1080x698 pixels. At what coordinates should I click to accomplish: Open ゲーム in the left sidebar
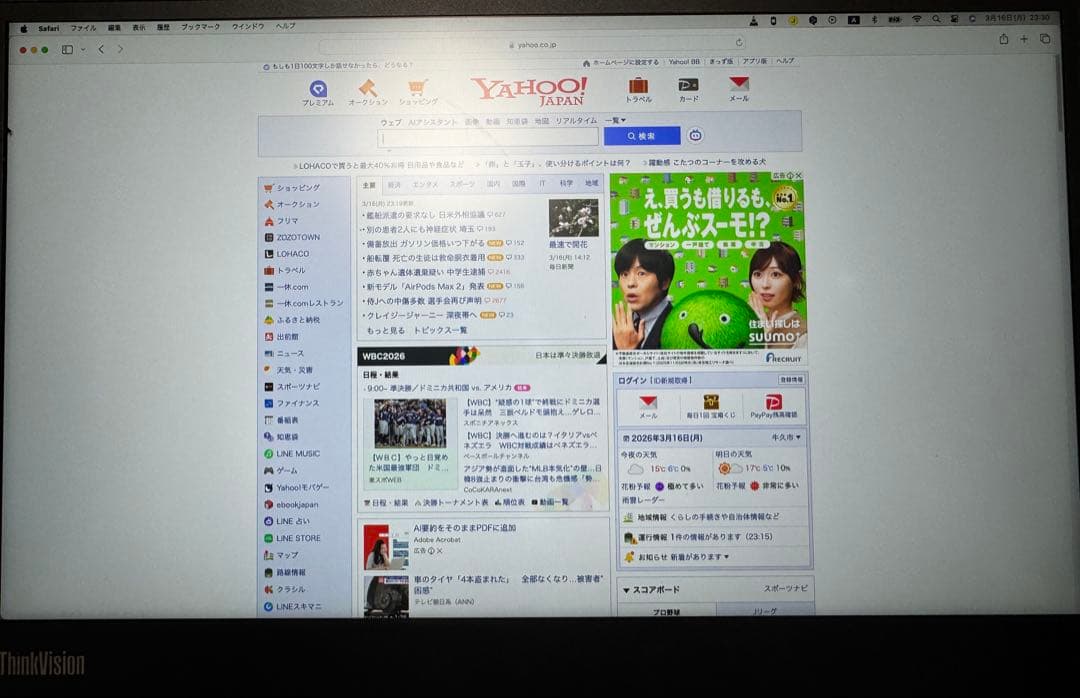coord(287,471)
